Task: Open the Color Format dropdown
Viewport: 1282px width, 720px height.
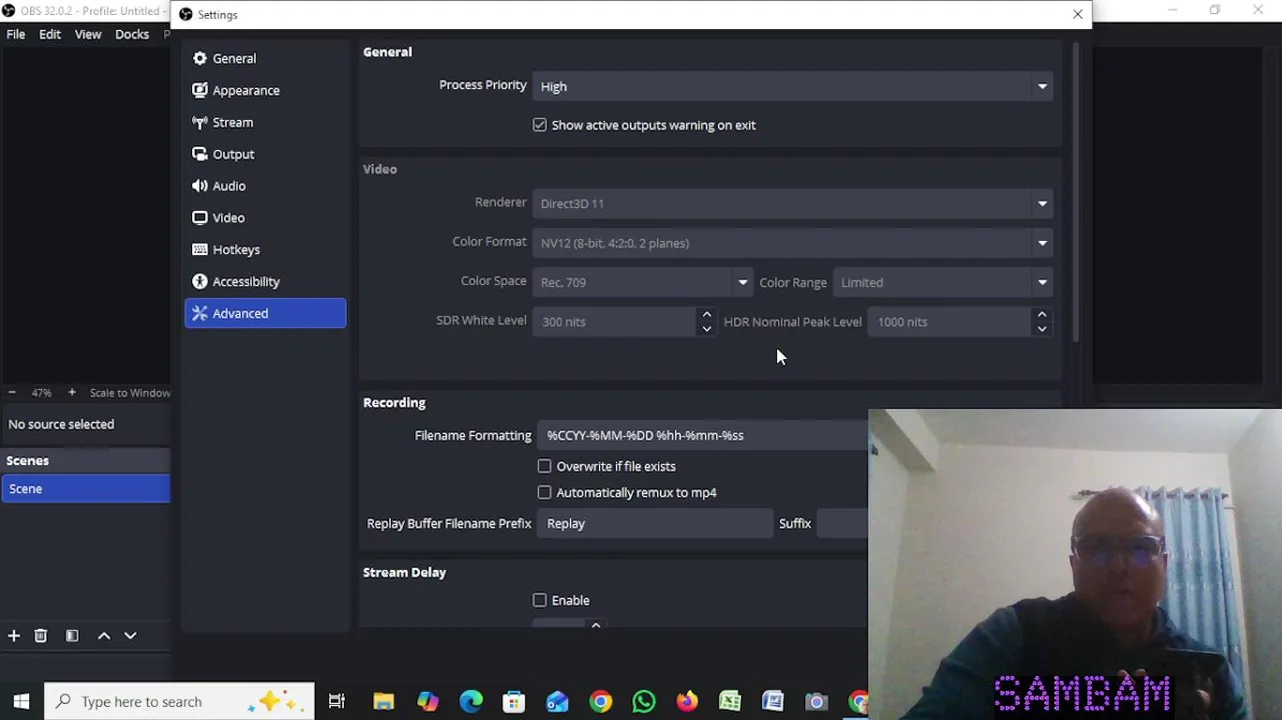Action: [793, 243]
